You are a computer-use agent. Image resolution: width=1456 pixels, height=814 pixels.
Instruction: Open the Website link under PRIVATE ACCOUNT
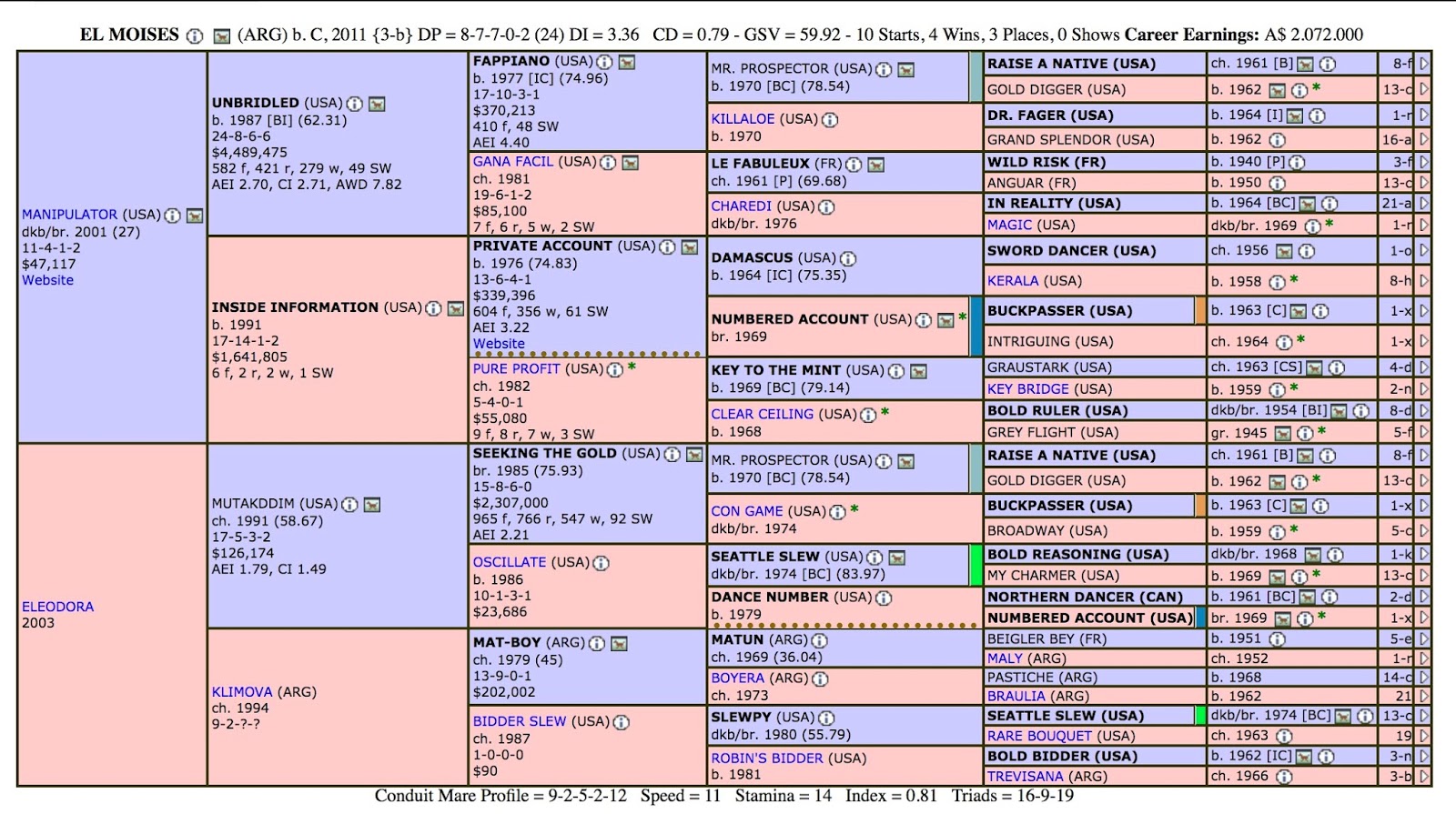[x=499, y=344]
